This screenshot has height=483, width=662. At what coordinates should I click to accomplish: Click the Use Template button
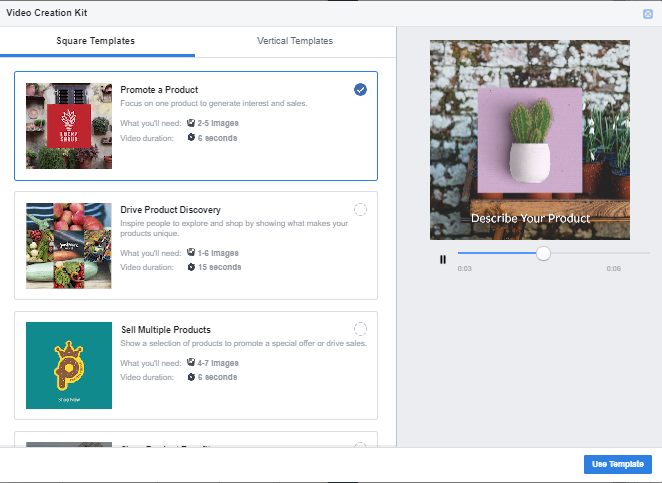618,464
